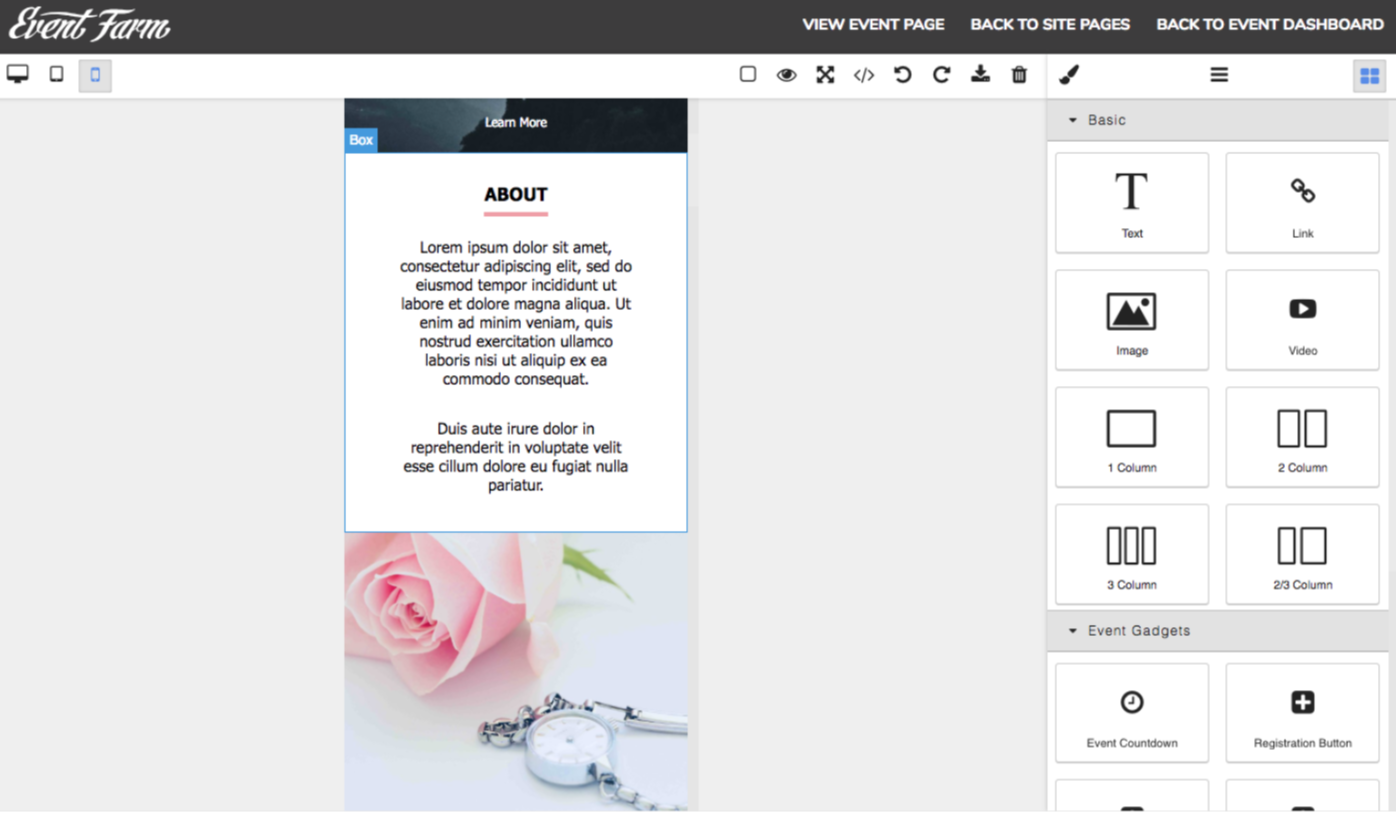Collapse the Basic blocks section

coord(1218,120)
